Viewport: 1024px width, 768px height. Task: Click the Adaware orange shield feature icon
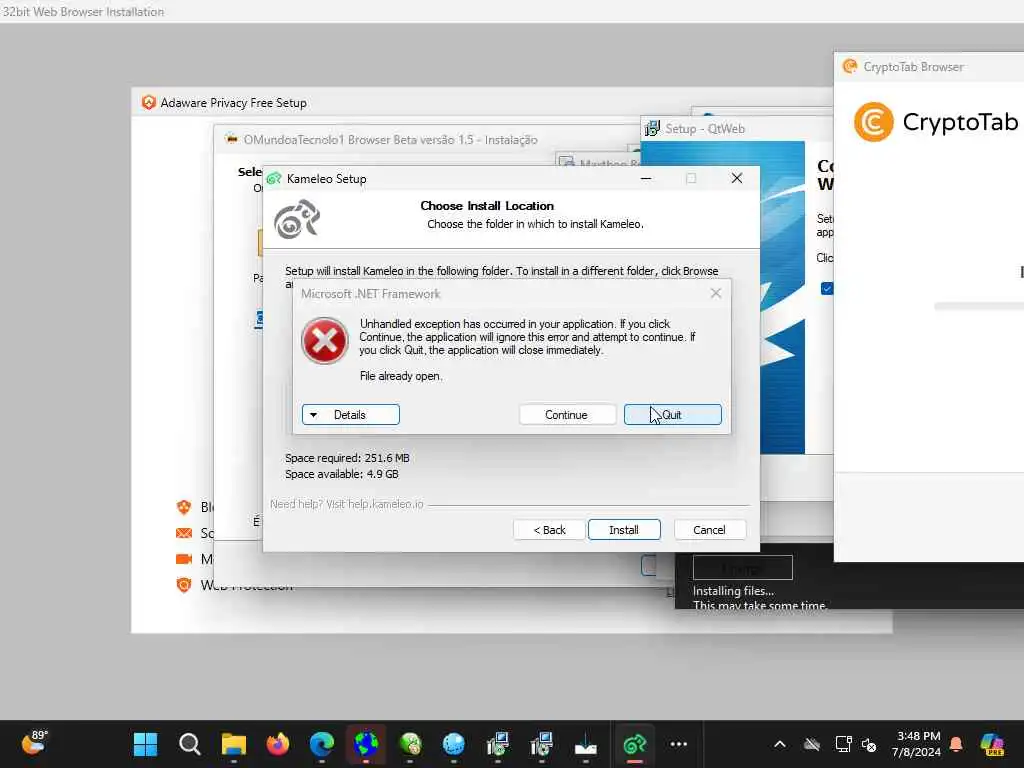click(x=184, y=507)
